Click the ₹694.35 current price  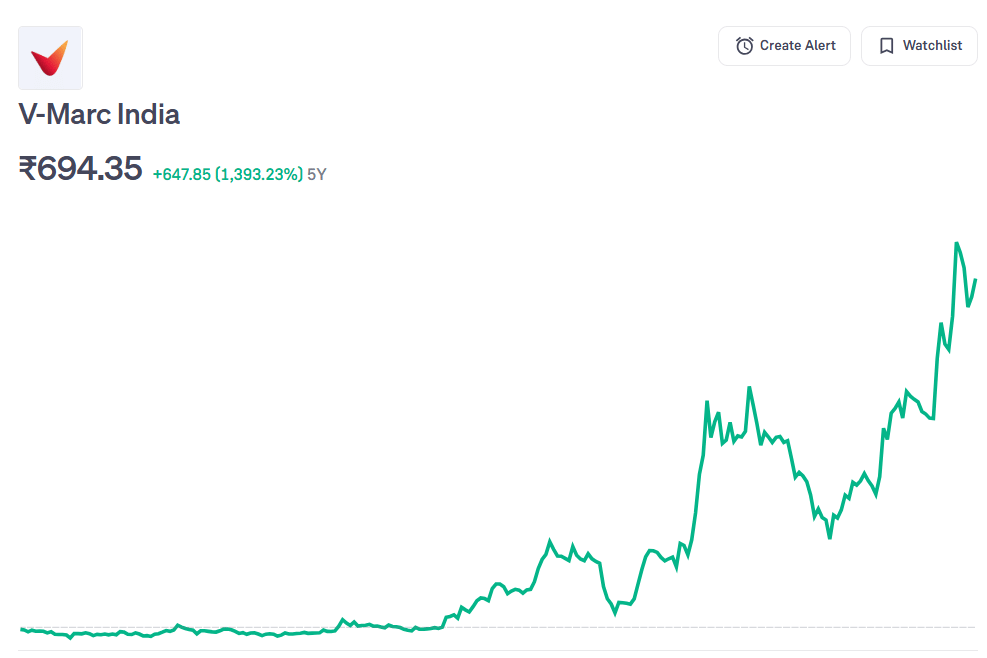coord(80,169)
